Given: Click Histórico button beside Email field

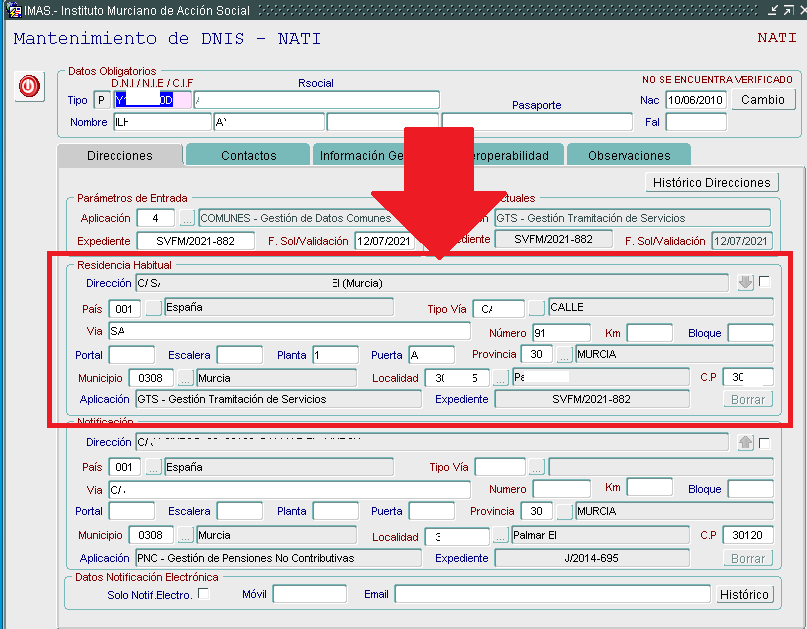Looking at the screenshot, I should 744,595.
